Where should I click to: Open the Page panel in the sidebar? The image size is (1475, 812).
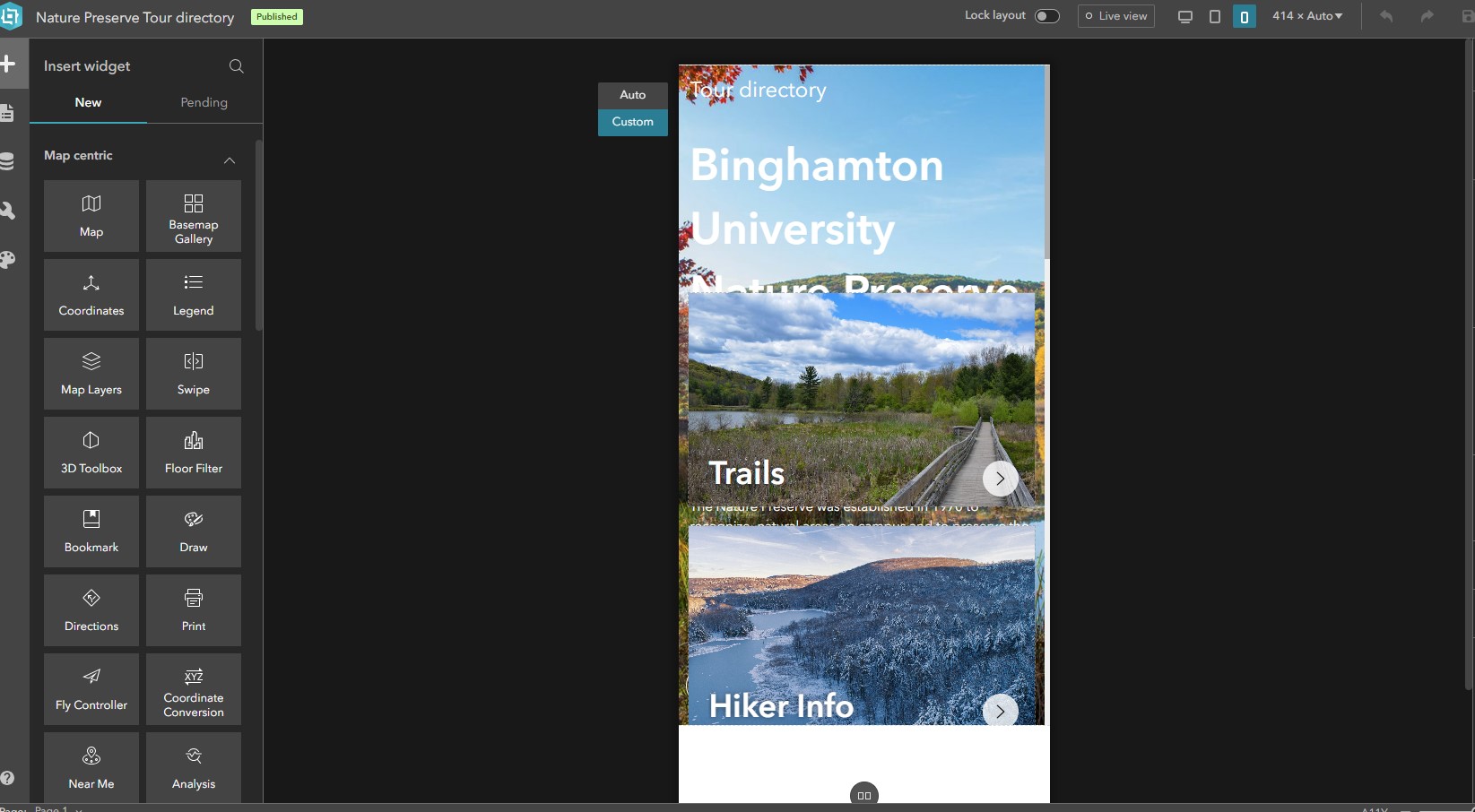[8, 113]
